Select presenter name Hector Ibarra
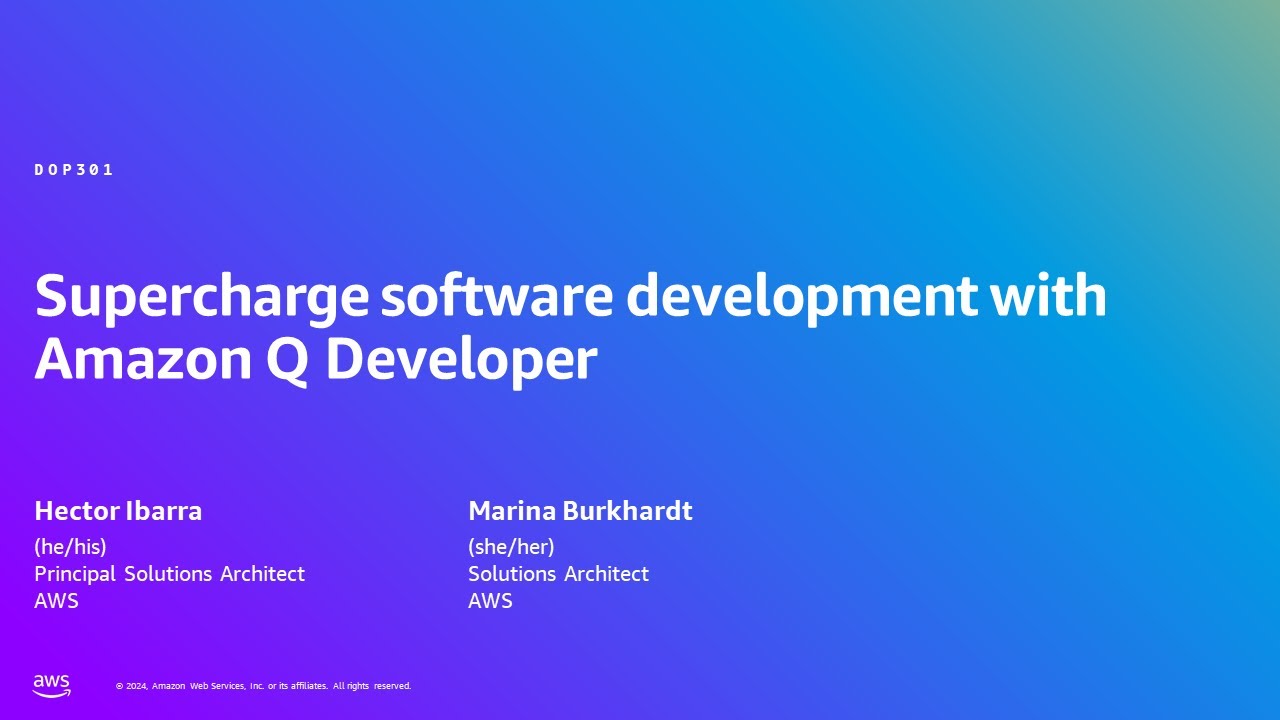The width and height of the screenshot is (1280, 720). 118,511
